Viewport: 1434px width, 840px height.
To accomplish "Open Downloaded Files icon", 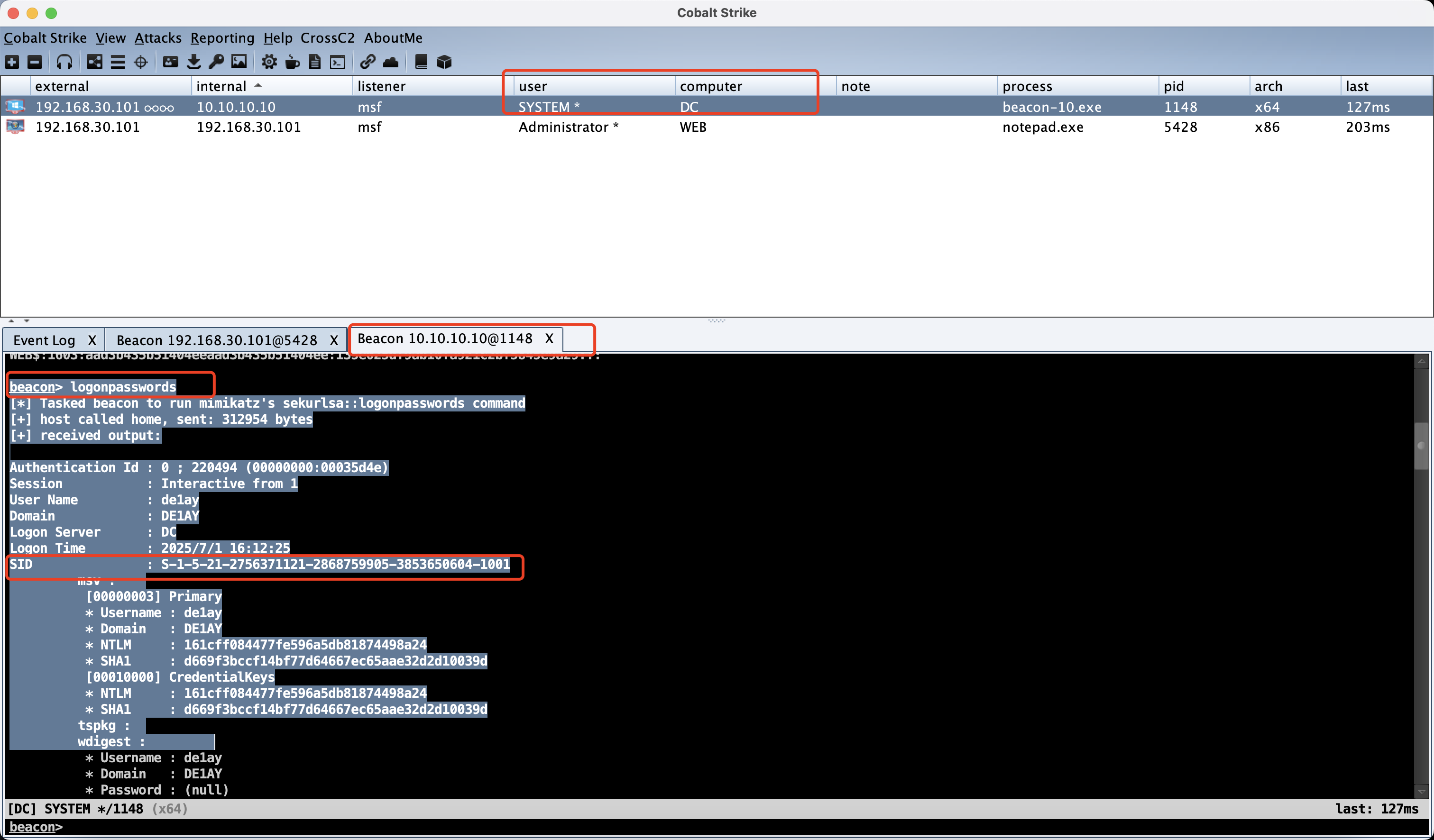I will click(193, 62).
